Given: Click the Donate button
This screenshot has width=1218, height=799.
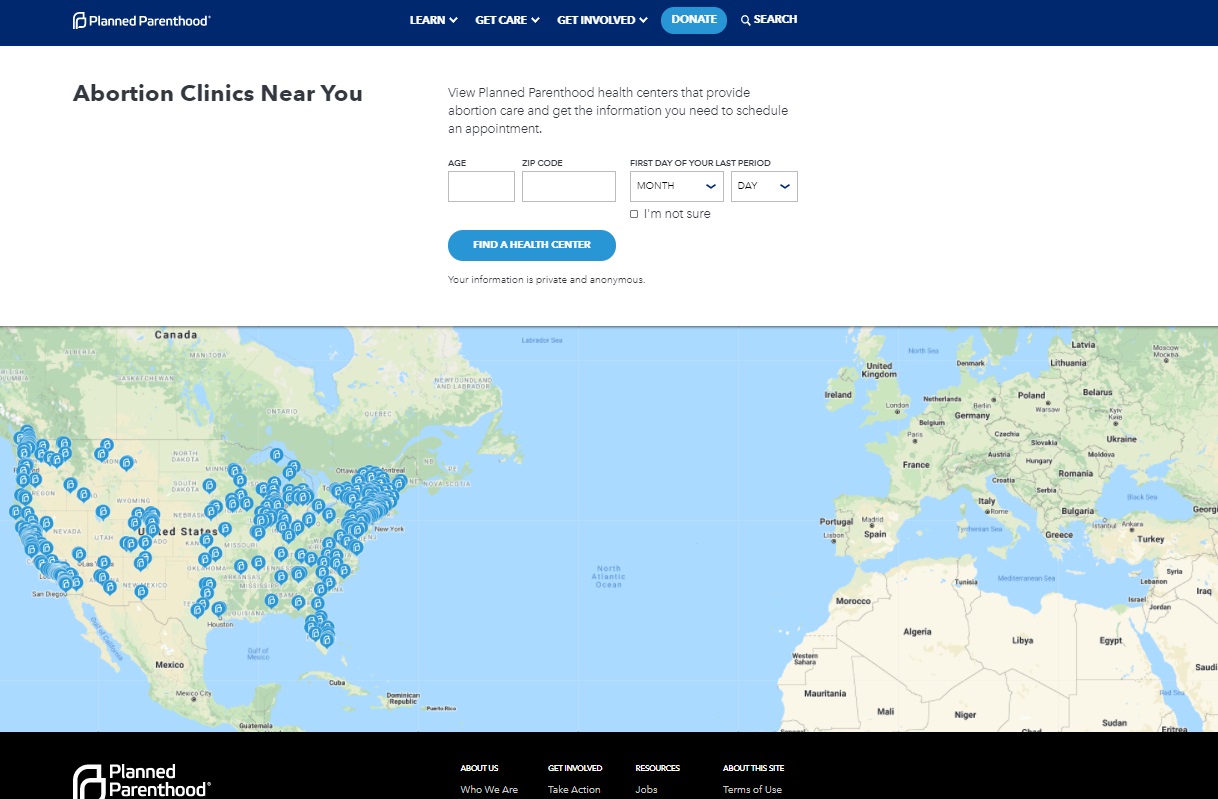Looking at the screenshot, I should pos(694,20).
